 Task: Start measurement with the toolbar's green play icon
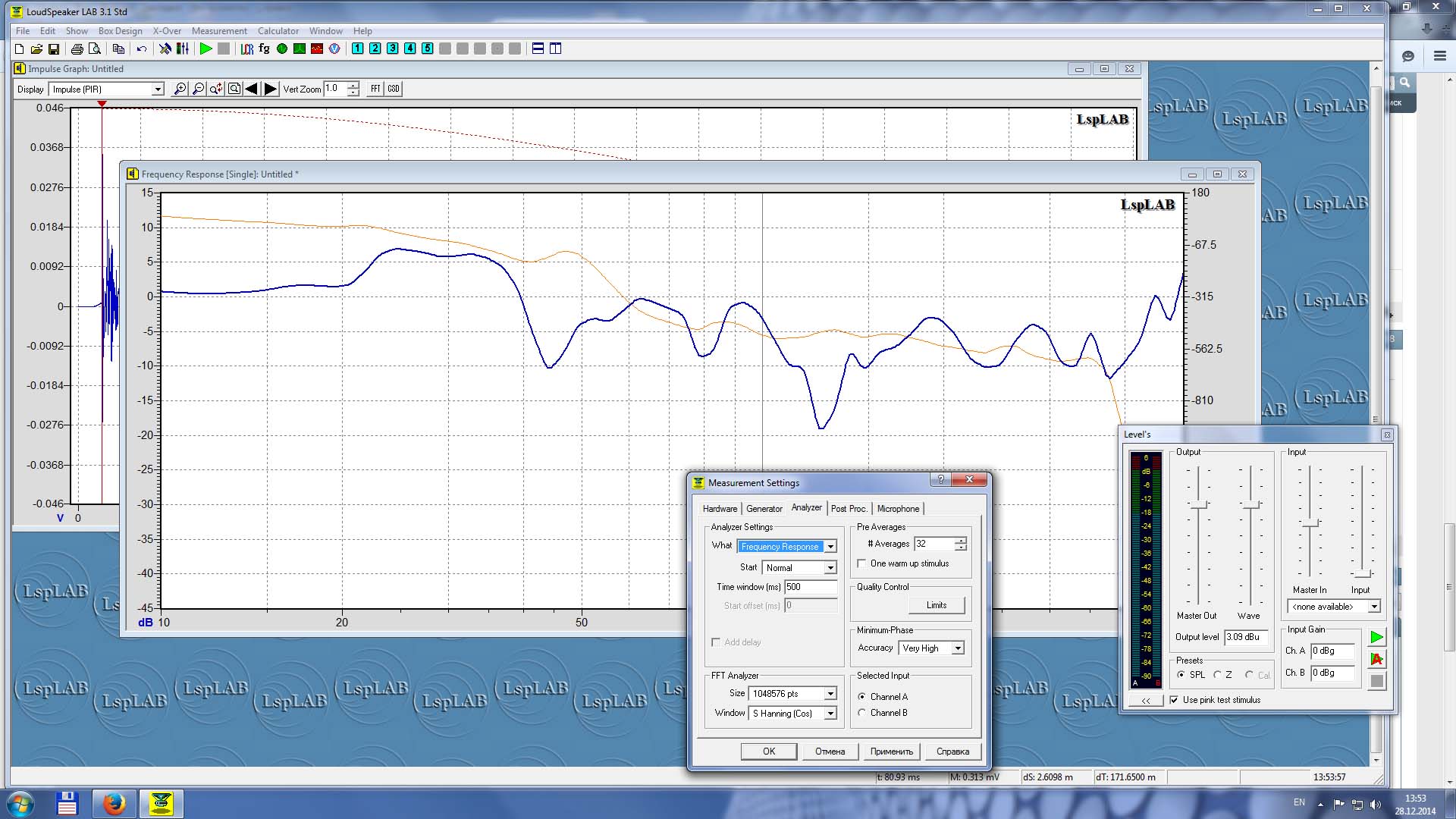[x=206, y=49]
